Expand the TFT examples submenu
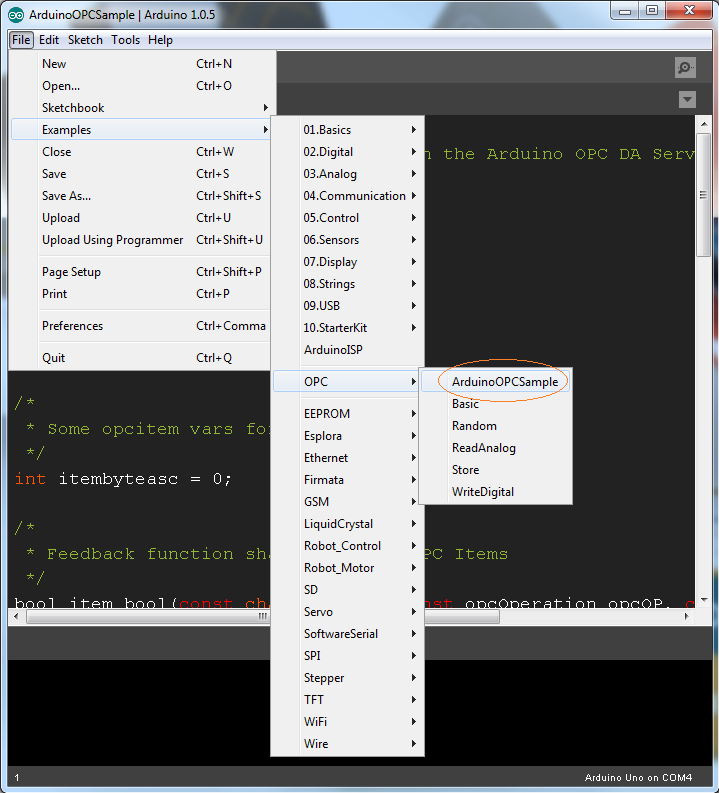The height and width of the screenshot is (793, 719). click(347, 700)
